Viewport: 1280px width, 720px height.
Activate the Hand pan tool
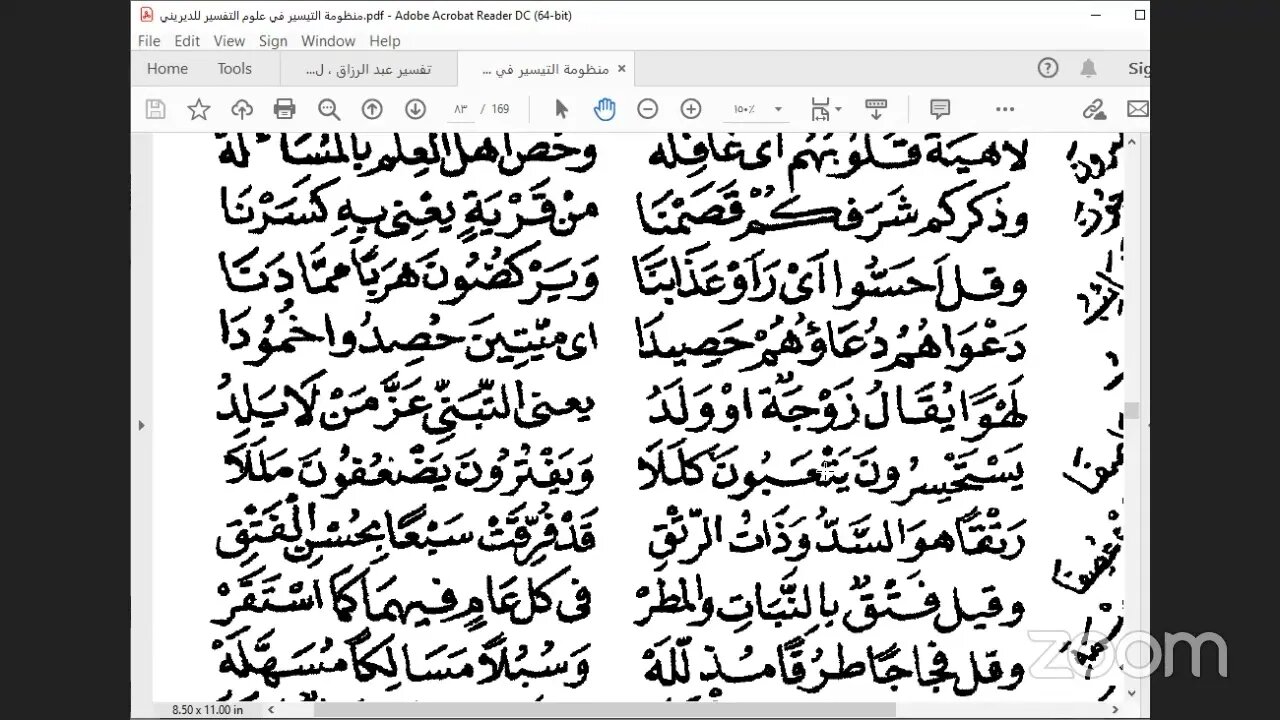tap(604, 109)
